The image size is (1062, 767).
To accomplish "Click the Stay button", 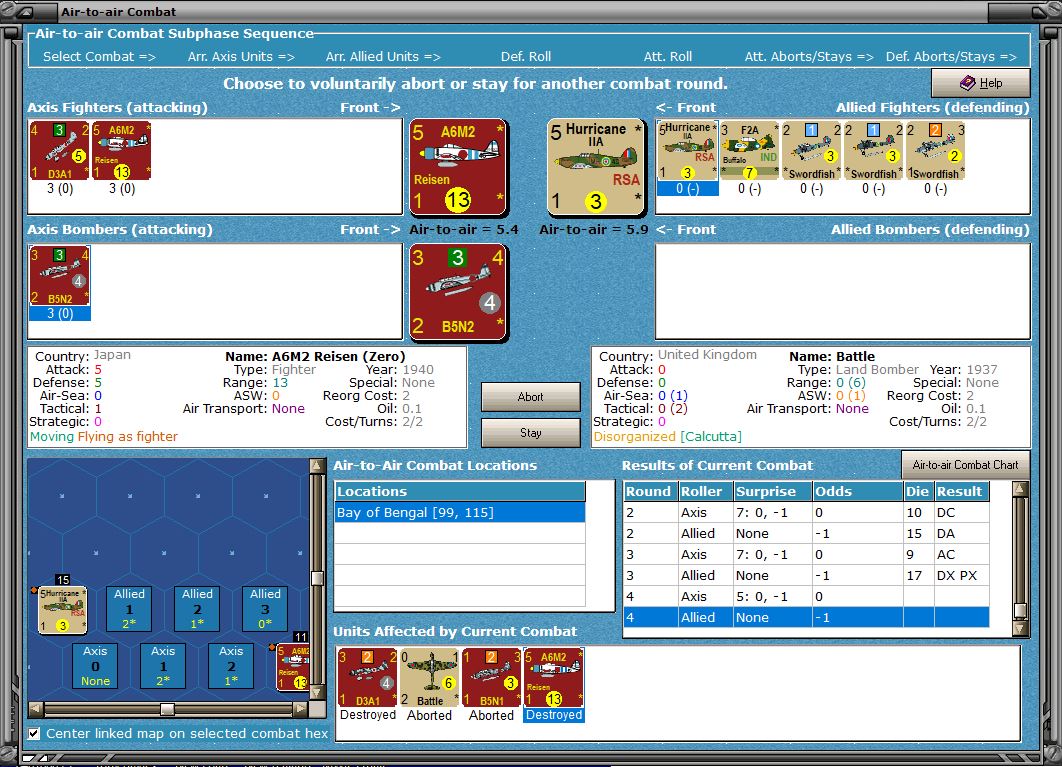I will tap(530, 433).
